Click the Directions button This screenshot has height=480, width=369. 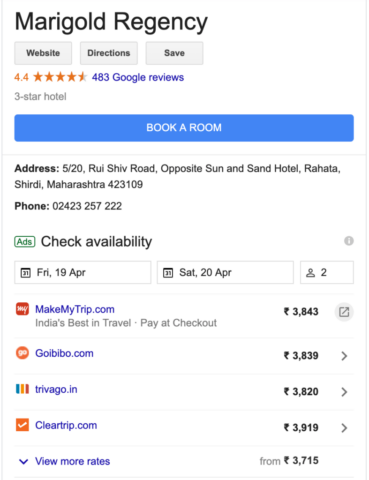109,53
